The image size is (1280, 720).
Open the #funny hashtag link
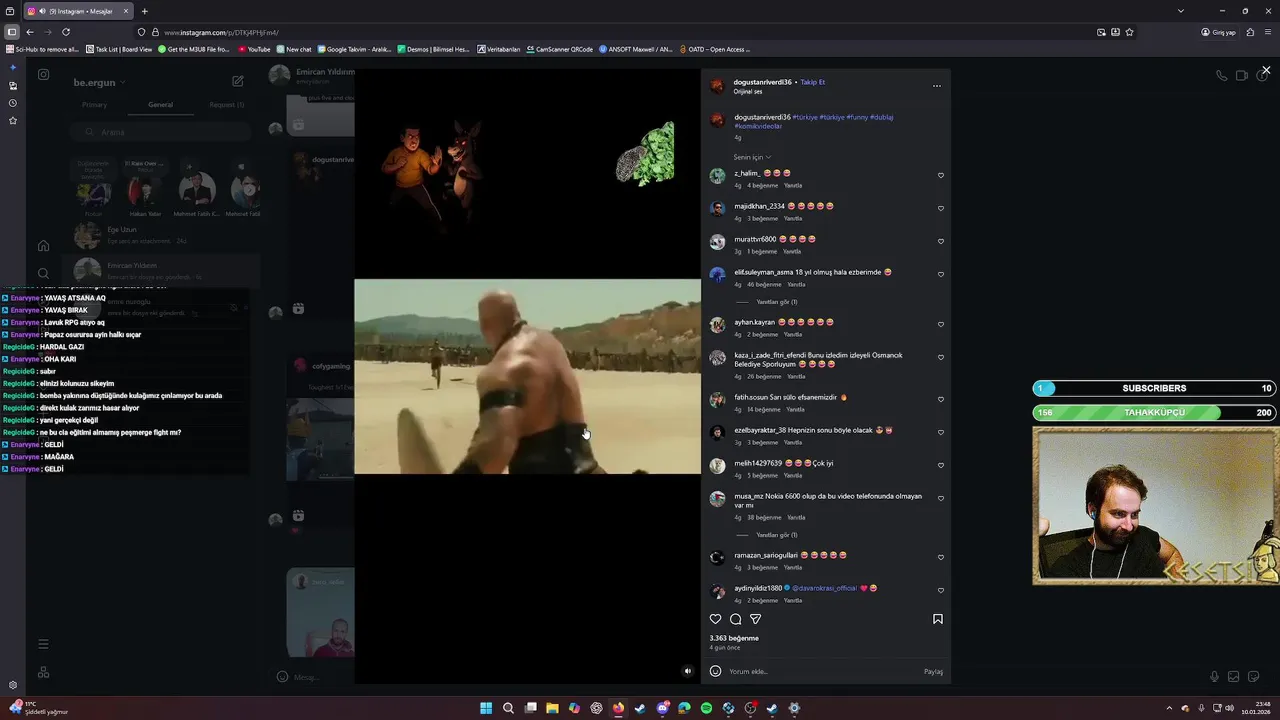tap(857, 117)
